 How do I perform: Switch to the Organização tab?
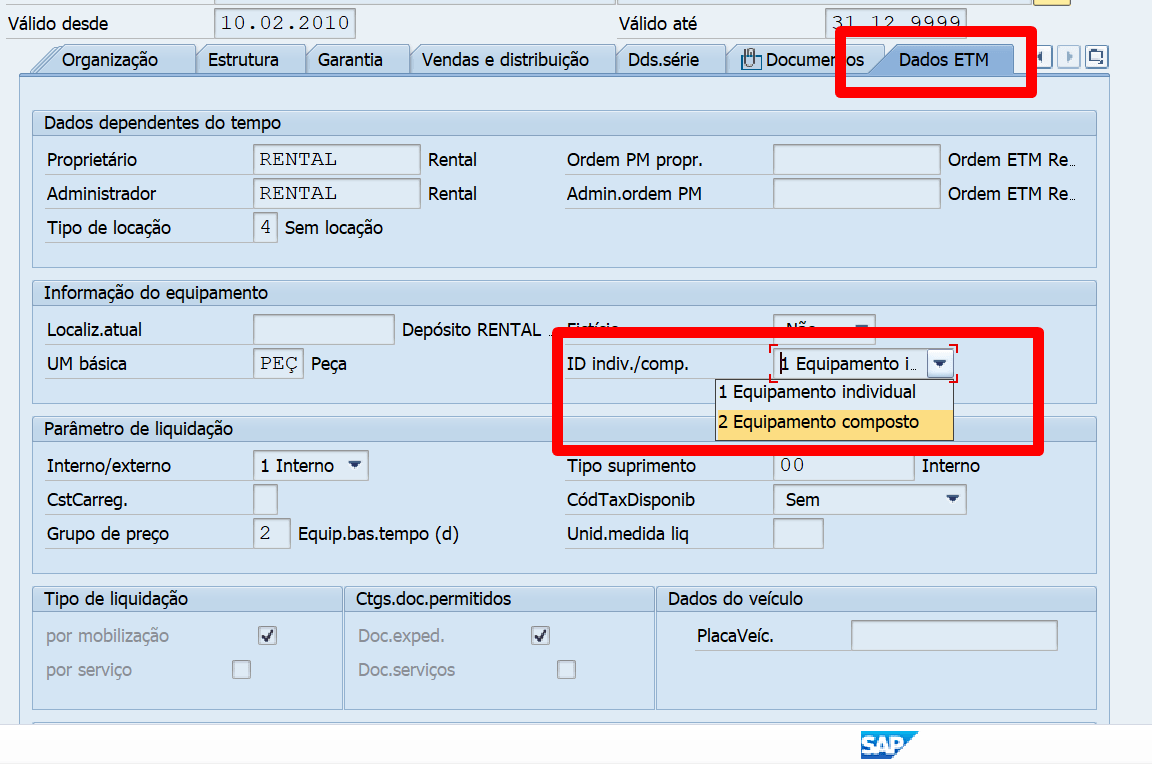pyautogui.click(x=113, y=60)
